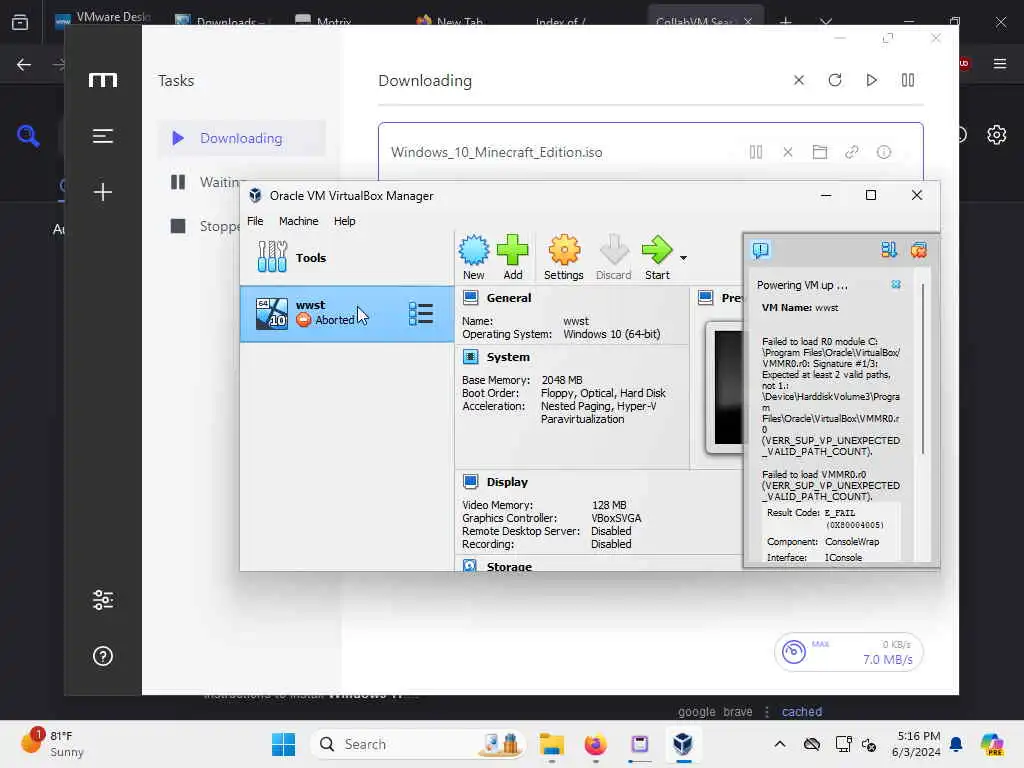Click the notification center icon in VirtualBox
This screenshot has width=1024, height=768.
[761, 250]
